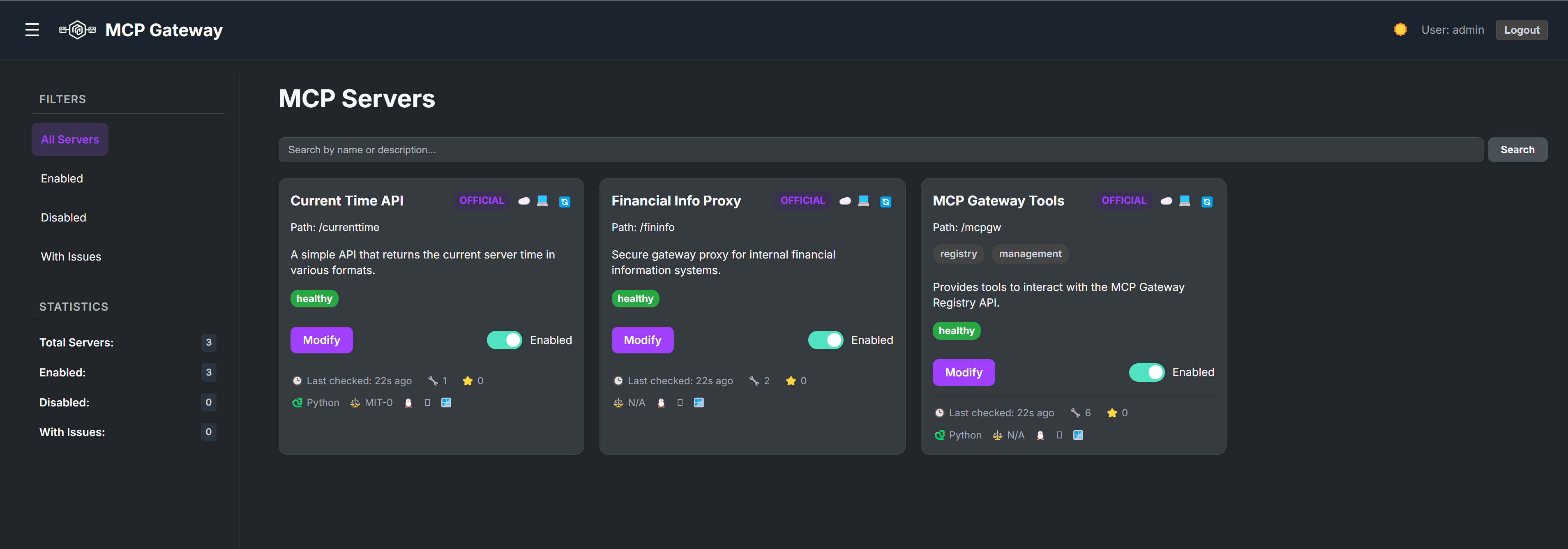Viewport: 1568px width, 549px height.
Task: Click refresh icon on Current Time API card
Action: 564,201
